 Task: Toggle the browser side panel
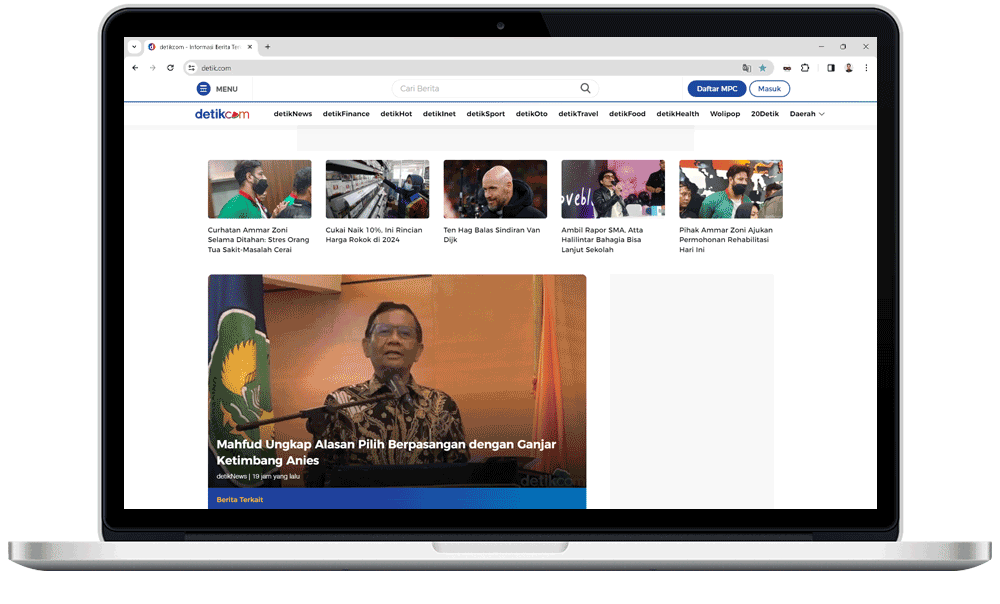click(x=830, y=68)
